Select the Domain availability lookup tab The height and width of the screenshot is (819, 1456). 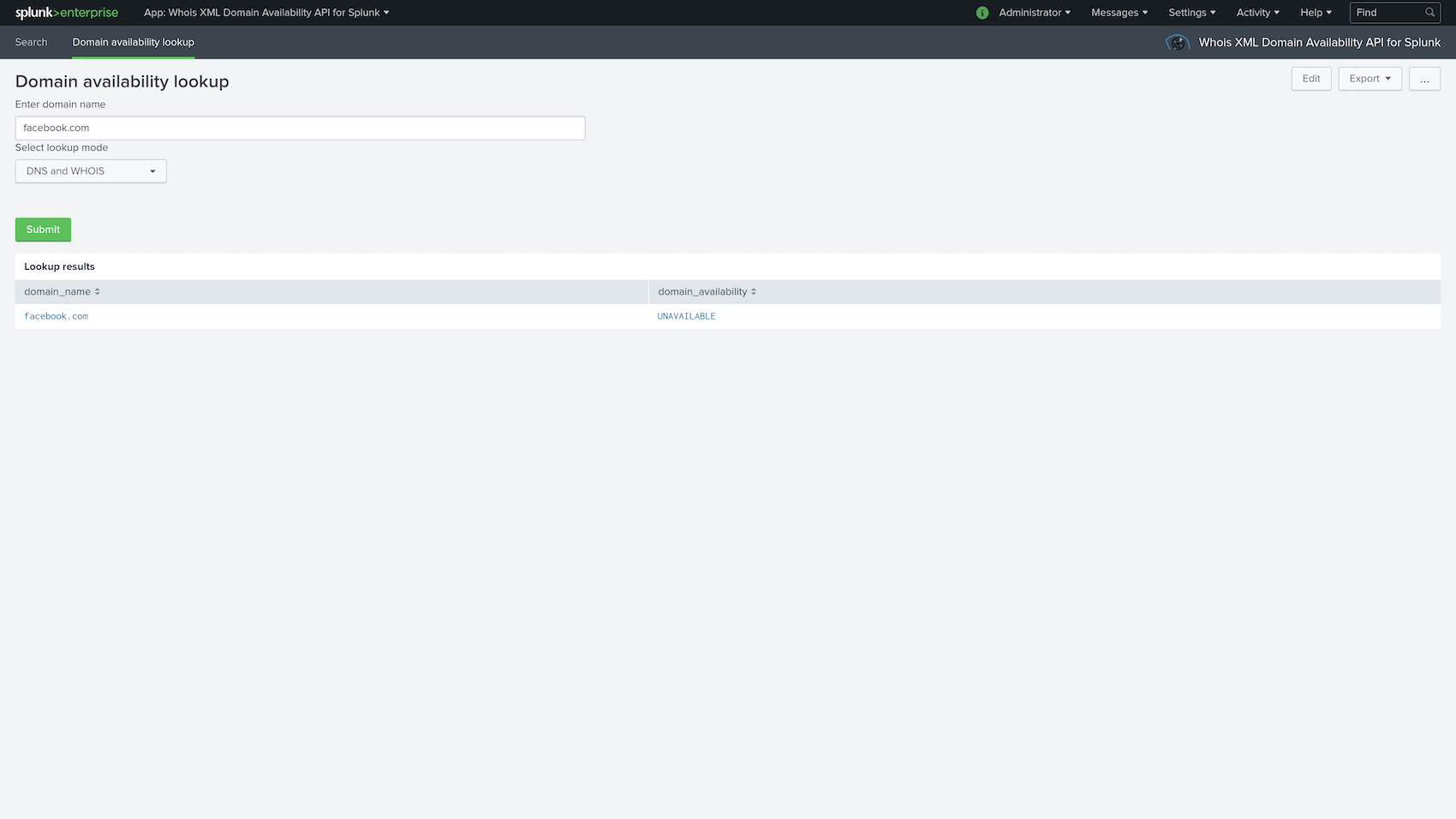pyautogui.click(x=134, y=42)
